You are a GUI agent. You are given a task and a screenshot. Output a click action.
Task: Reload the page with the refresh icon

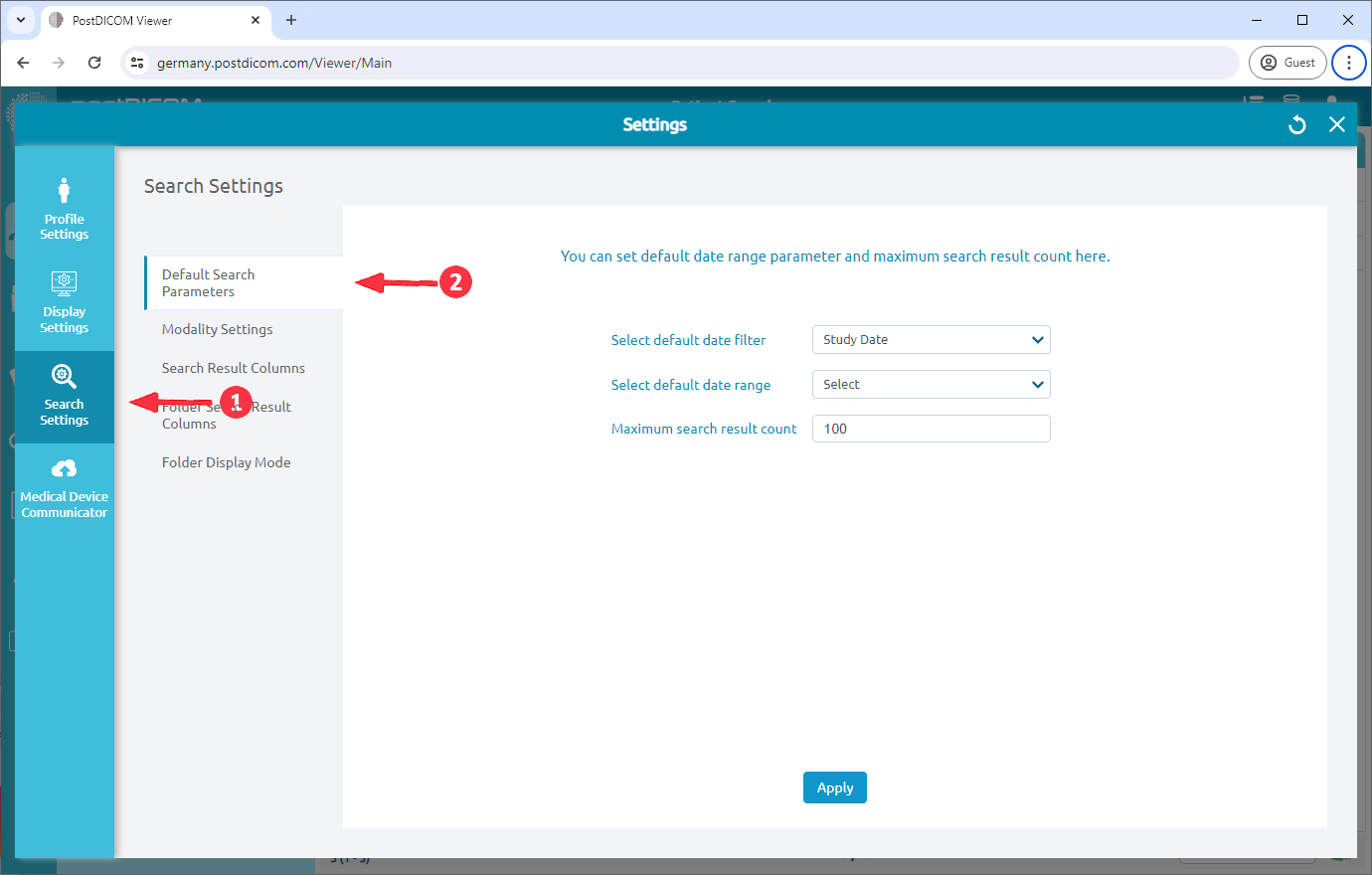[x=94, y=62]
